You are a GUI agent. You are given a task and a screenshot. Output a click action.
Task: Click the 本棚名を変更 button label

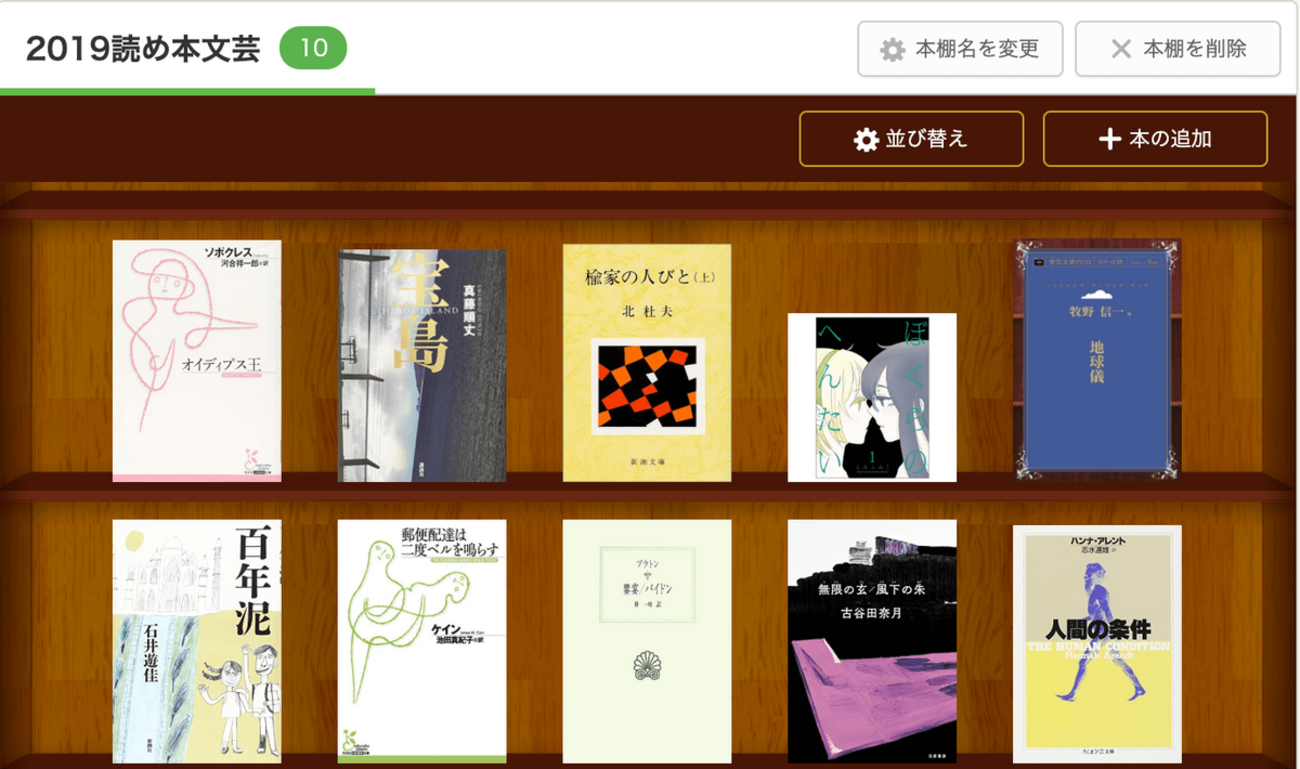coord(977,48)
